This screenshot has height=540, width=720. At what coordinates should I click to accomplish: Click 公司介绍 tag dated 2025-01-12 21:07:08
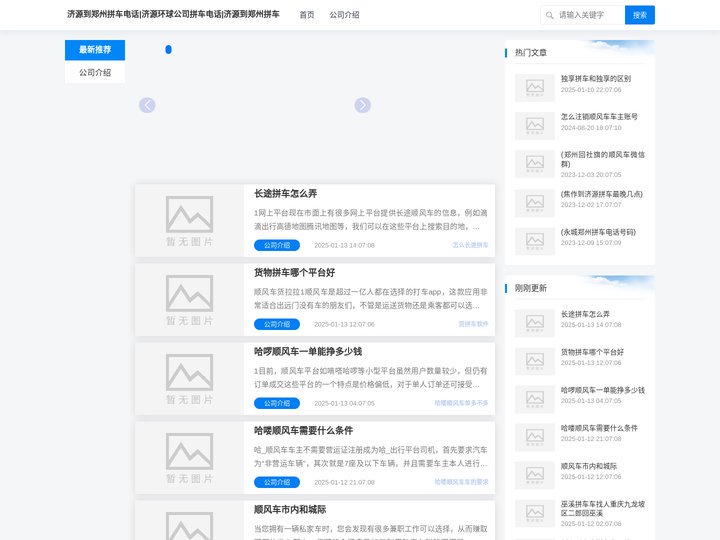(x=277, y=482)
